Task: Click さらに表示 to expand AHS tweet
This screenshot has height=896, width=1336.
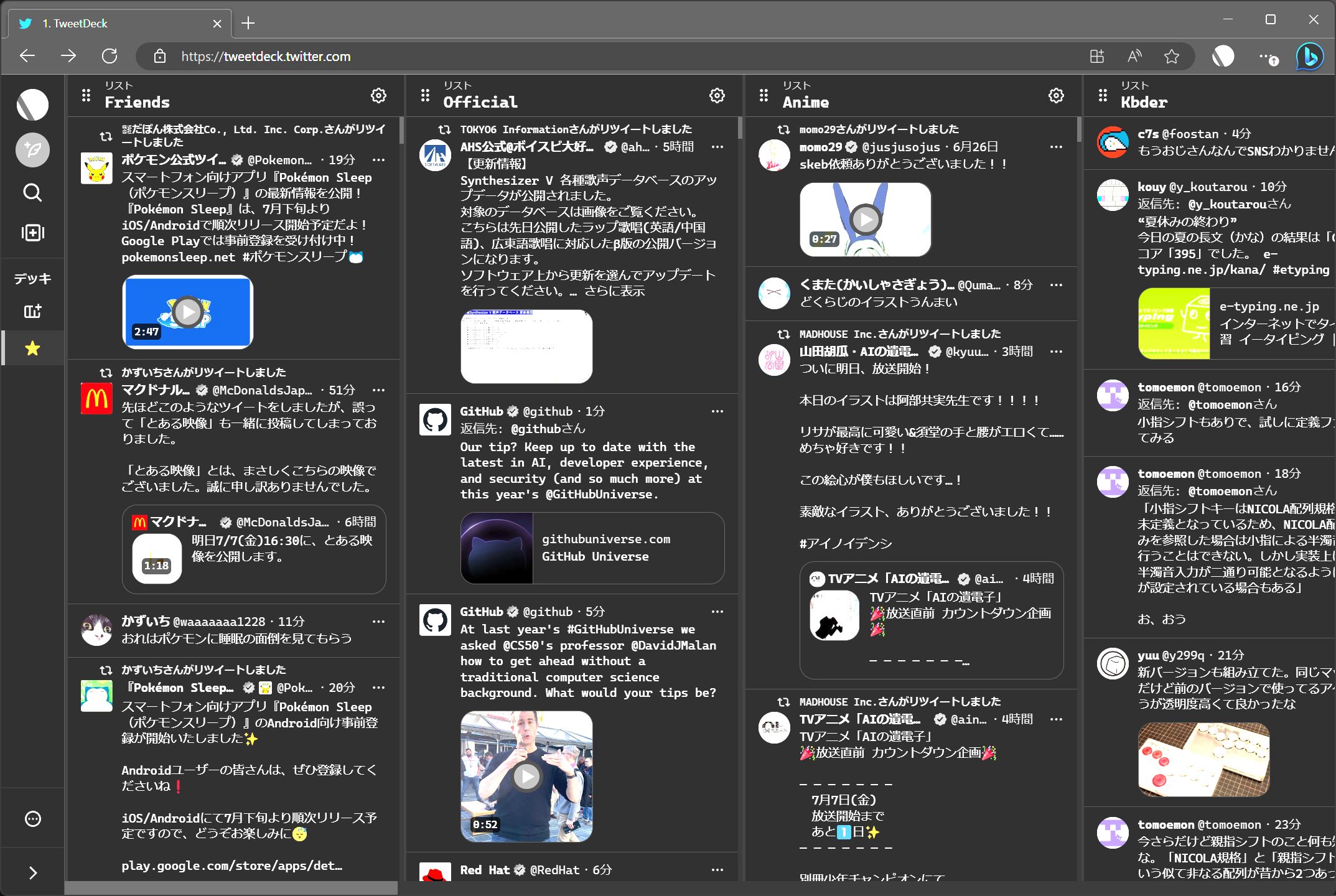Action: [x=614, y=291]
